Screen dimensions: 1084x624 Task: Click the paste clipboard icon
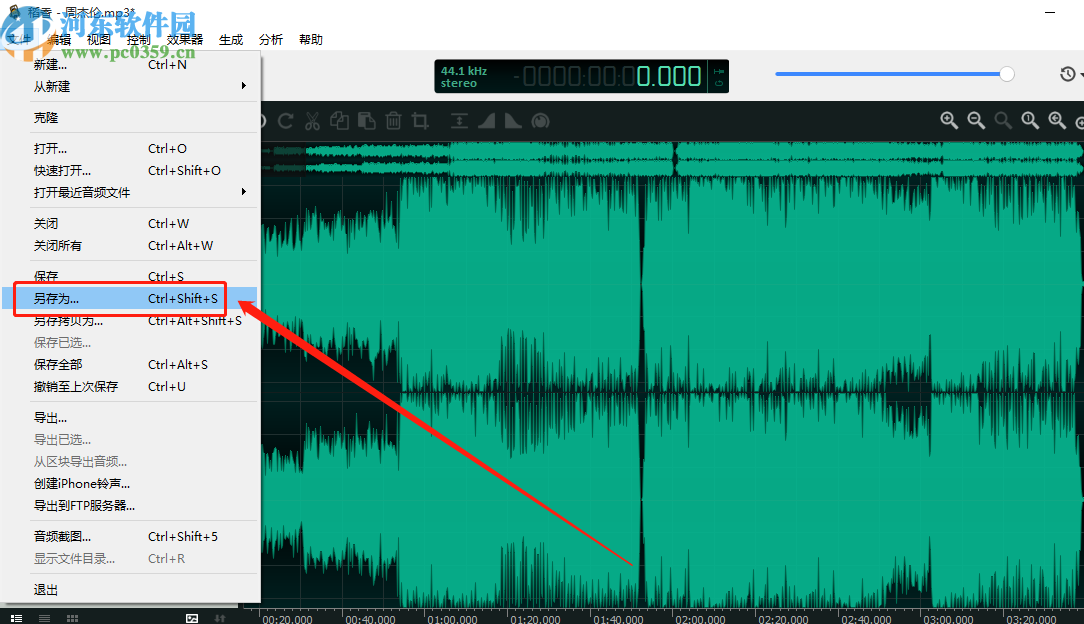click(366, 121)
